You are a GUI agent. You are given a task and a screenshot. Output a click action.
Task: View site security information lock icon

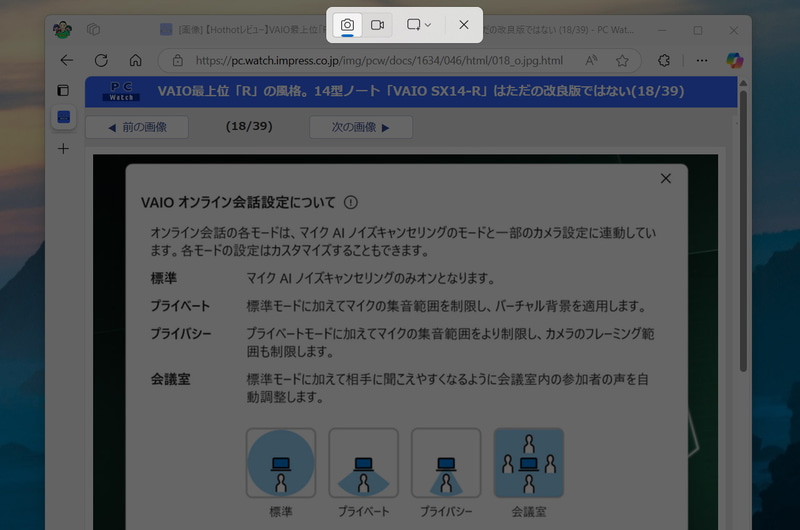pos(178,61)
